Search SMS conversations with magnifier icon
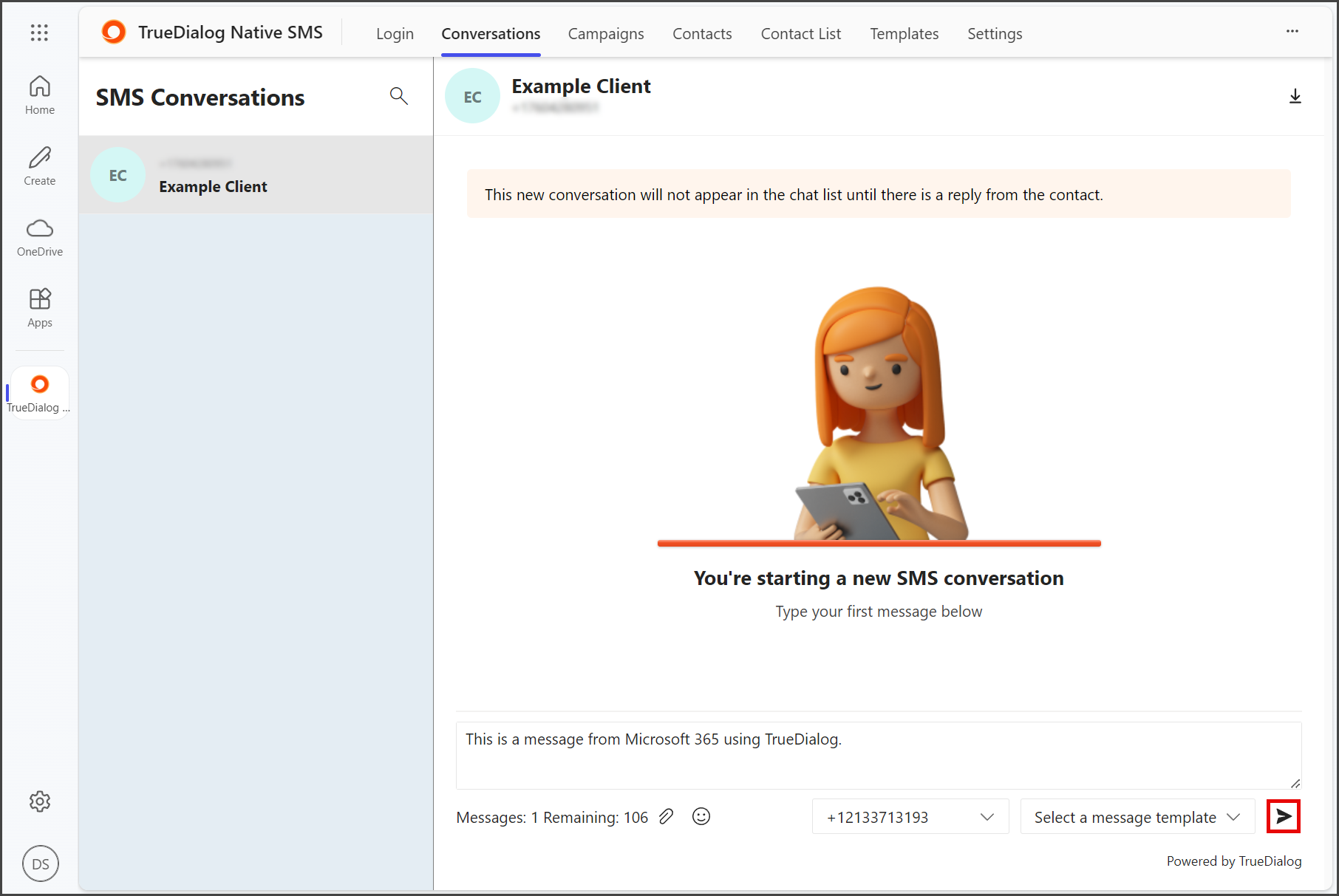The image size is (1339, 896). (399, 96)
